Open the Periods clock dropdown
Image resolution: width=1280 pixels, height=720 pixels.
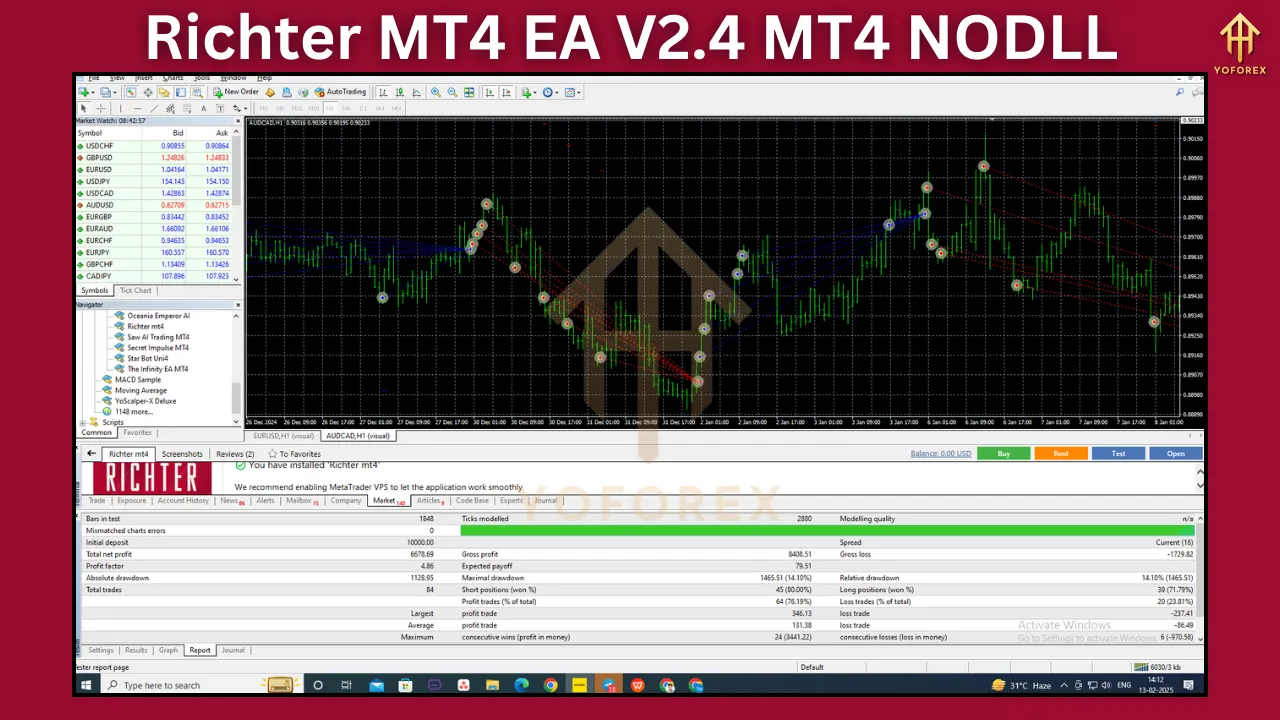point(550,92)
